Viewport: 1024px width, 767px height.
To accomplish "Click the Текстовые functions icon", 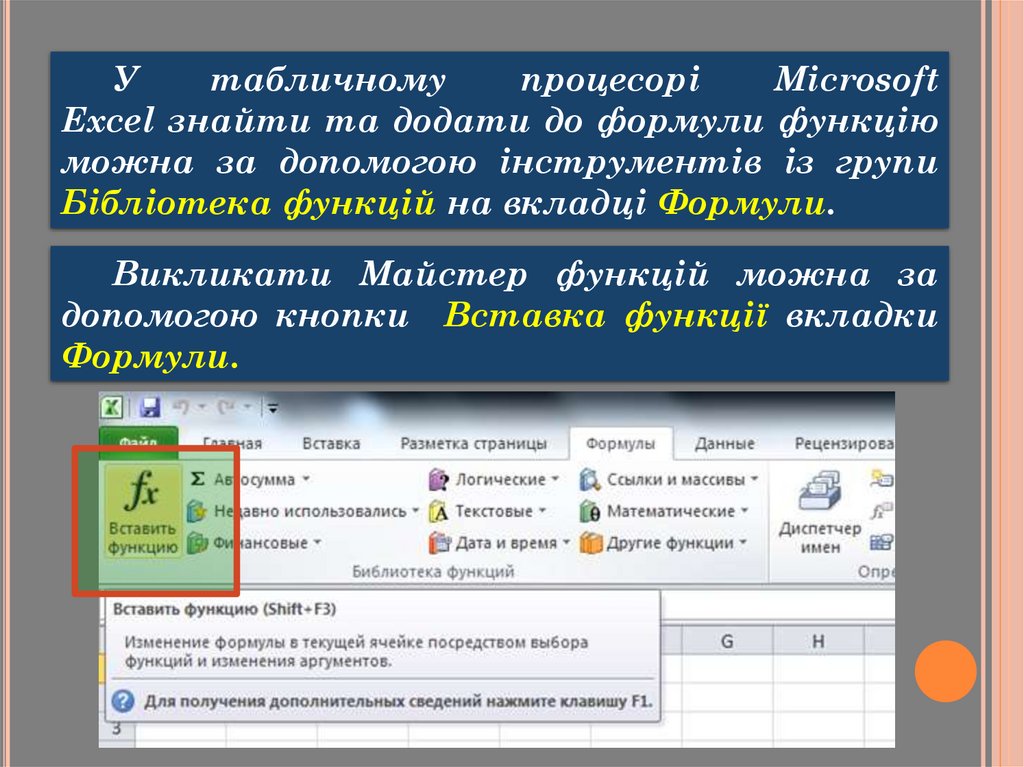I will pyautogui.click(x=439, y=511).
